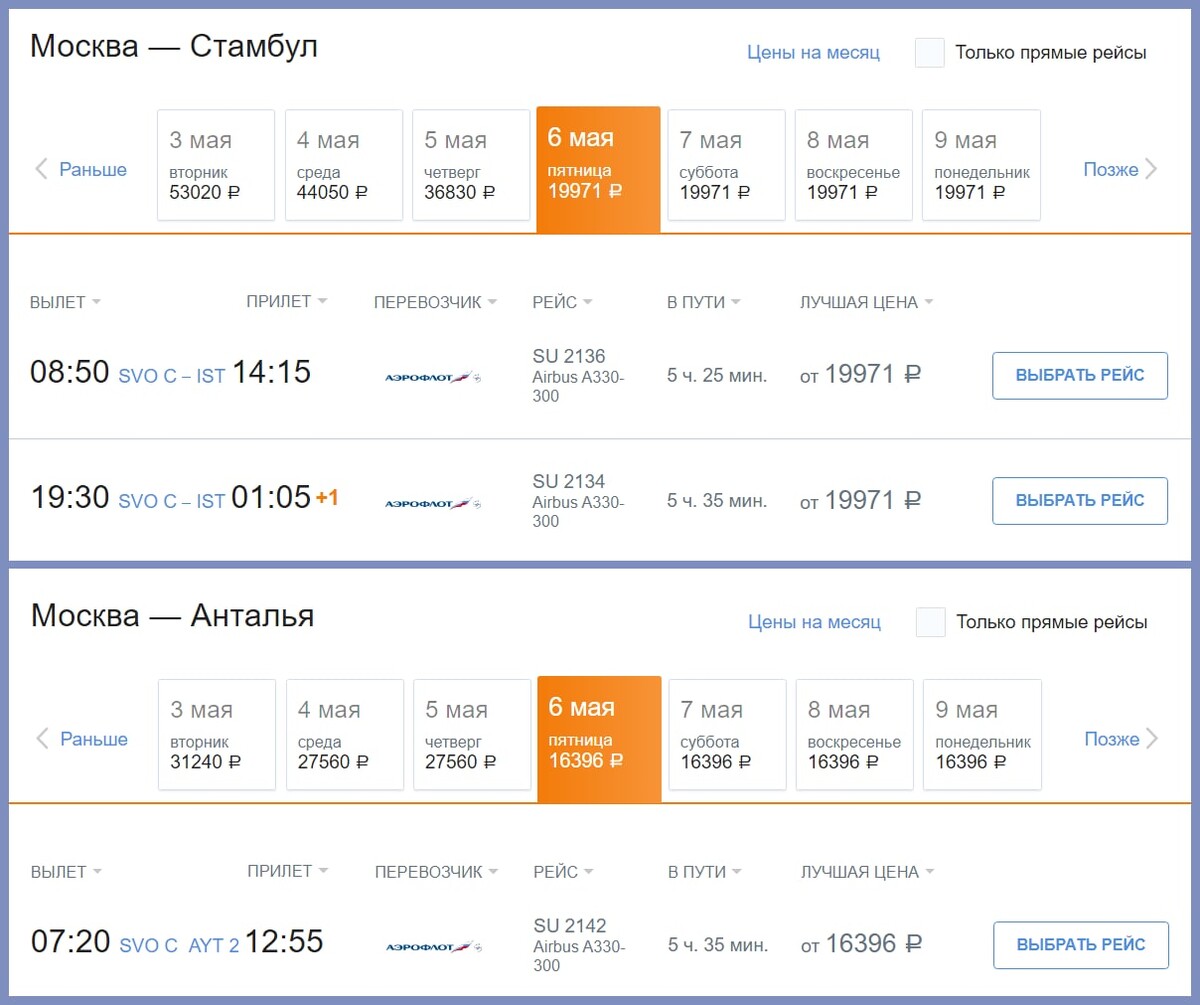Open monthly prices for Москва — Стамбул
The width and height of the screenshot is (1200, 1005).
pyautogui.click(x=814, y=53)
